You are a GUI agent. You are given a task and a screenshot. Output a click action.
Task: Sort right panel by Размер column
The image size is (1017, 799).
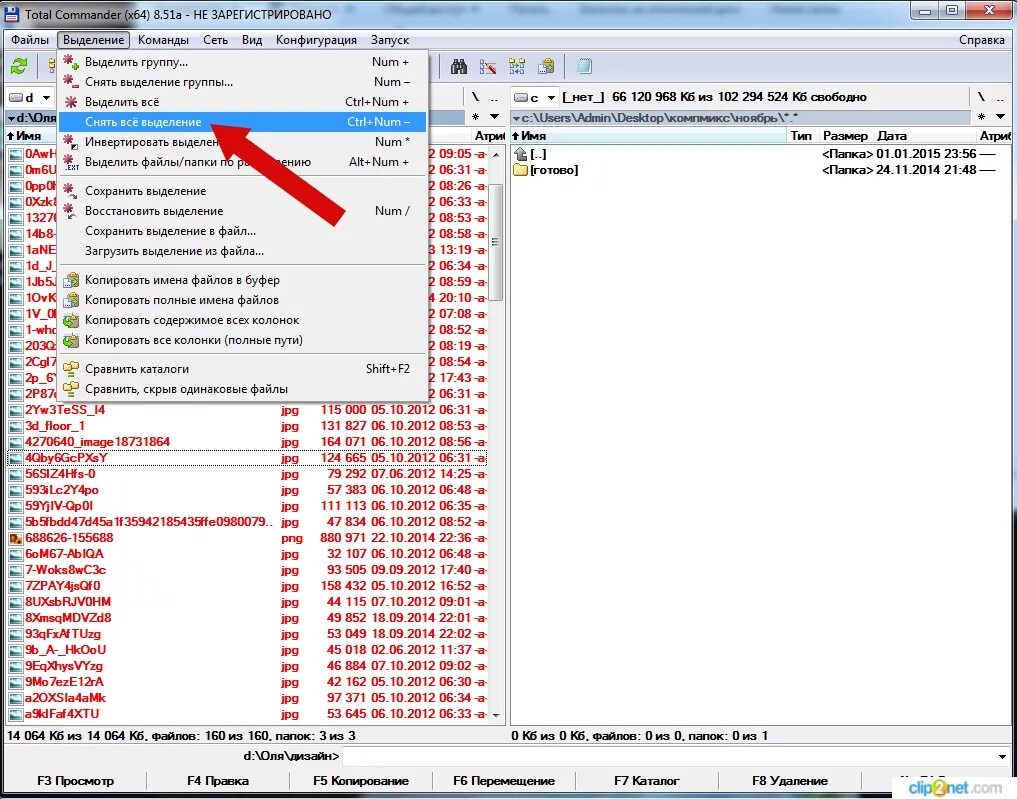845,136
